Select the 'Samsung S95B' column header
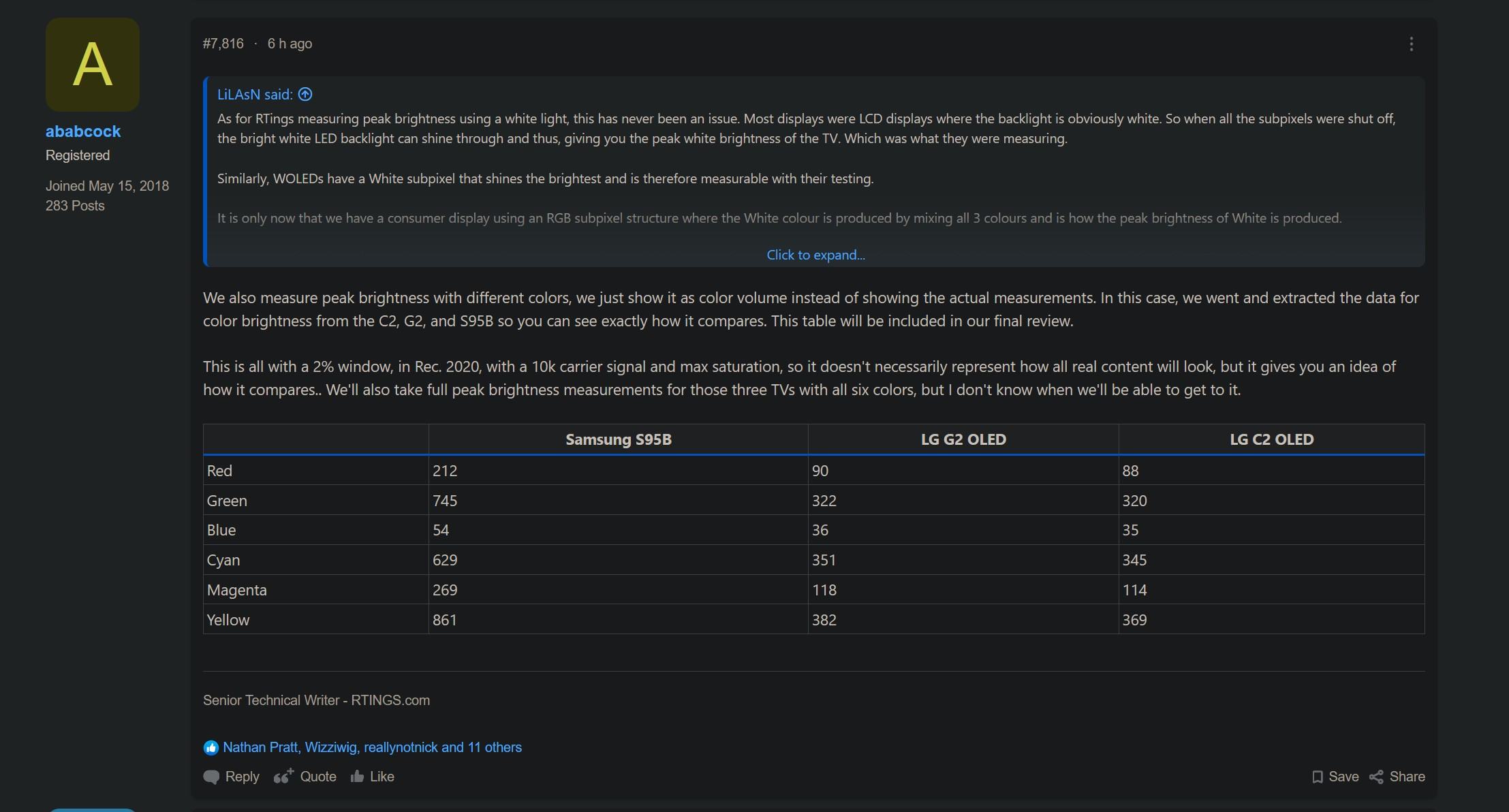 tap(619, 439)
